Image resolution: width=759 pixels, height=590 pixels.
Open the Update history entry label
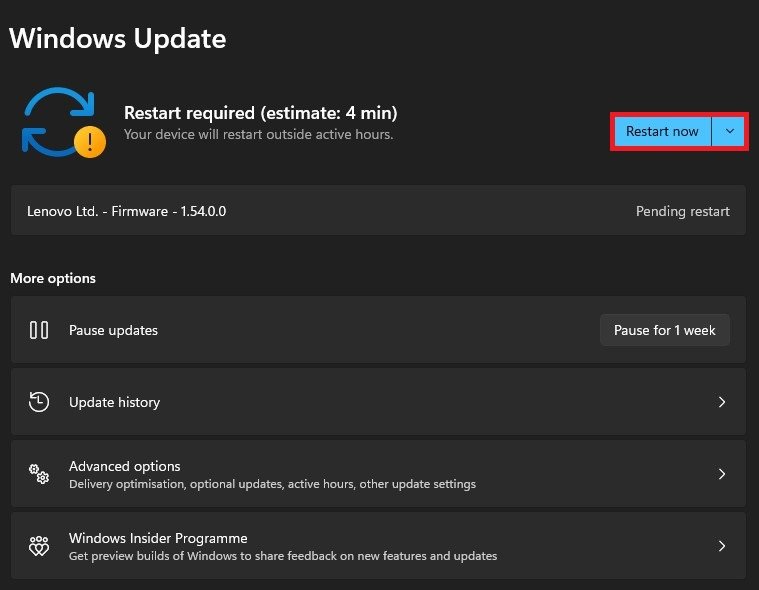pyautogui.click(x=114, y=402)
